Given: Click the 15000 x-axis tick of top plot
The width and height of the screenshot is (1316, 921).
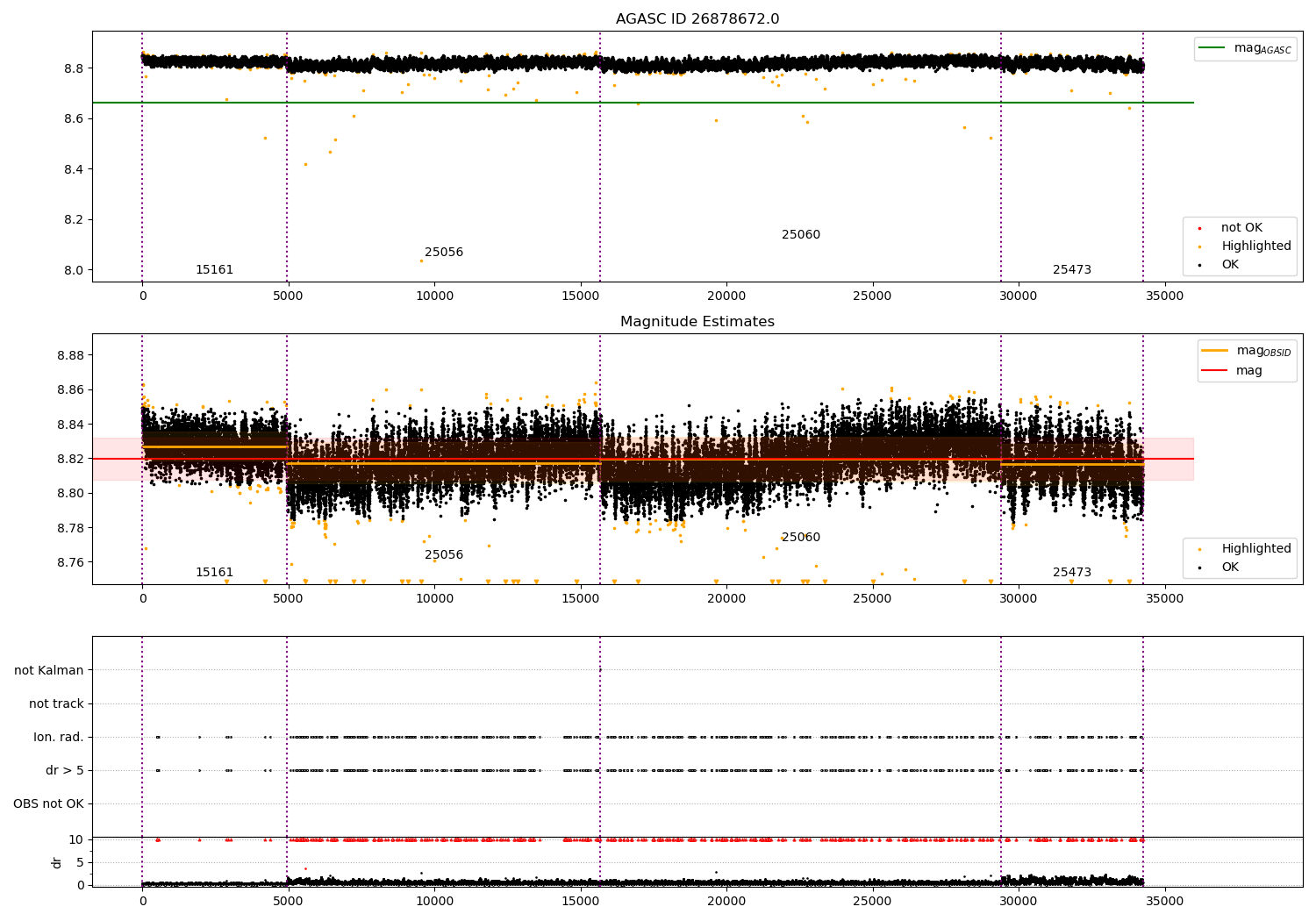Looking at the screenshot, I should [580, 296].
